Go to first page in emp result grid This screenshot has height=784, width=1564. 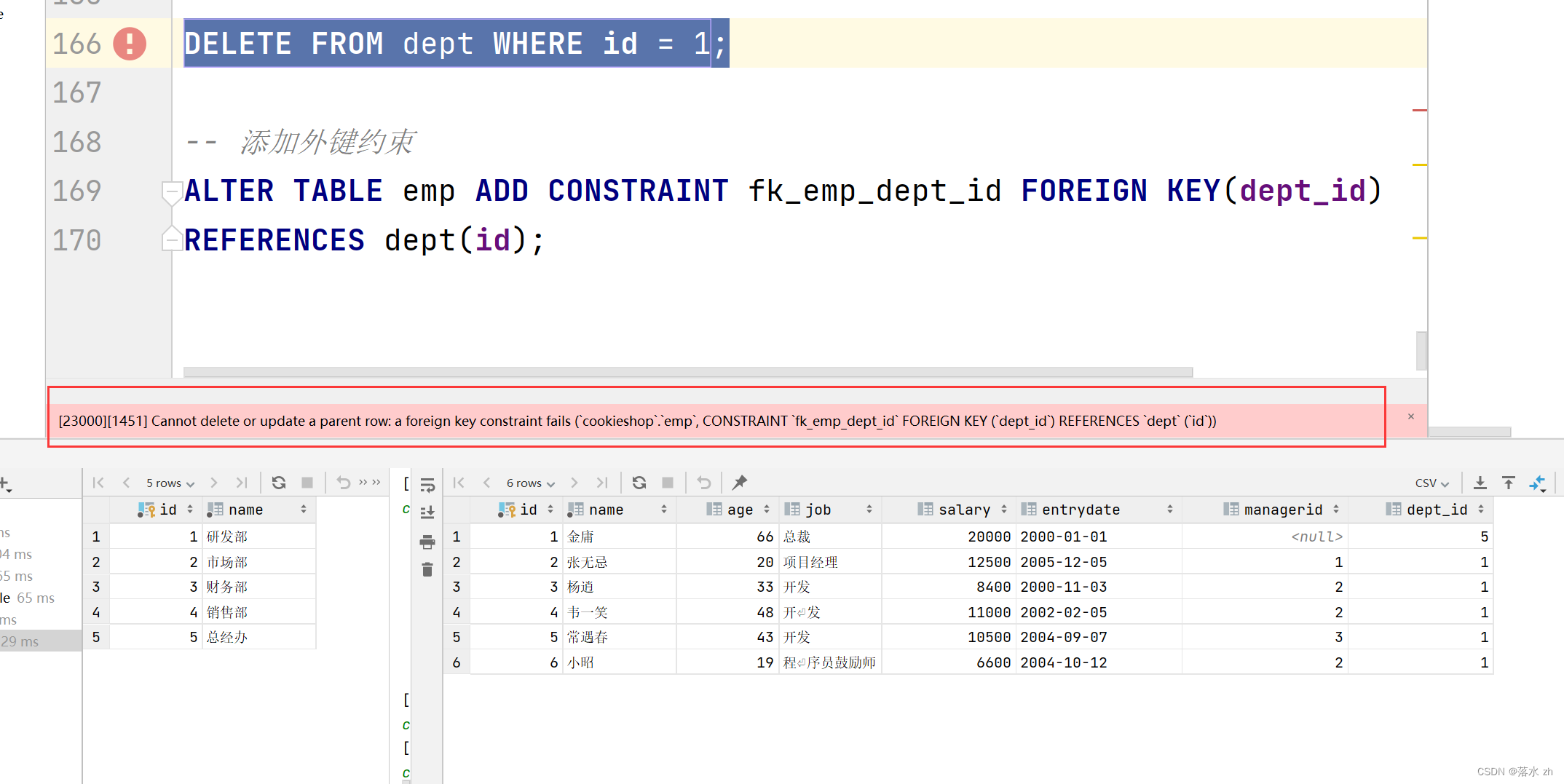pos(459,483)
